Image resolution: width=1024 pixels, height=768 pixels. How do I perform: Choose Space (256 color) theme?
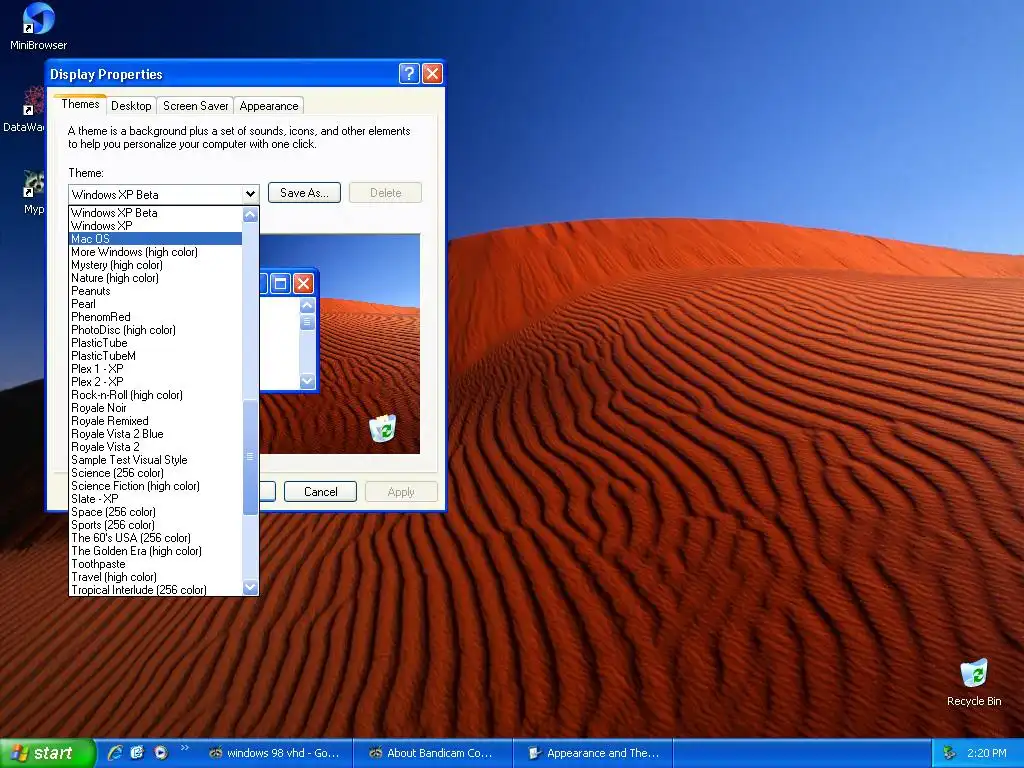coord(155,512)
